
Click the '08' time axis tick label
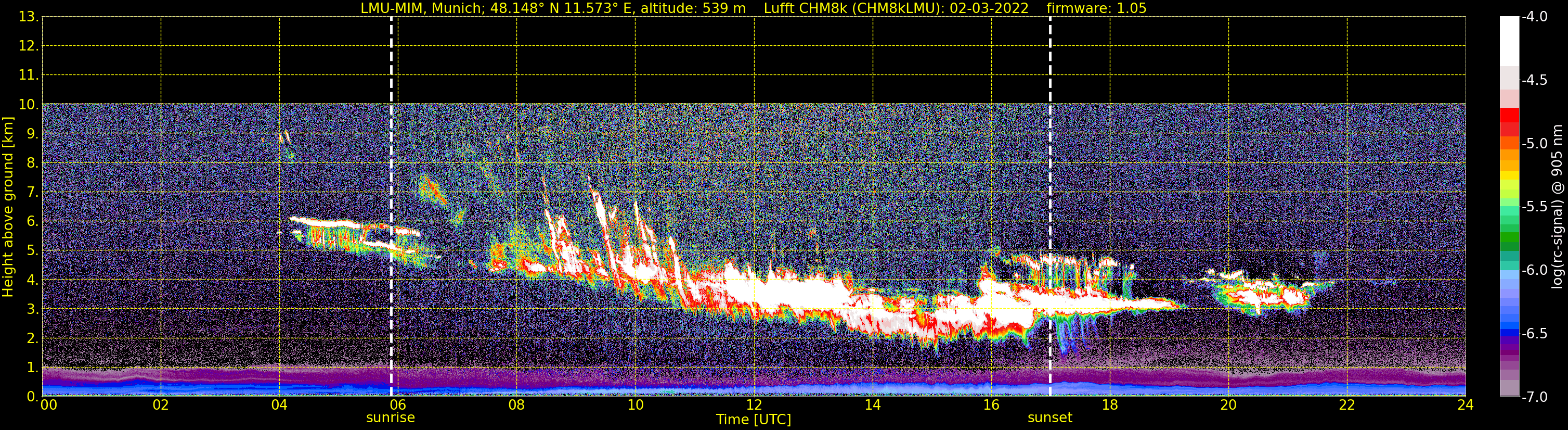pos(517,405)
